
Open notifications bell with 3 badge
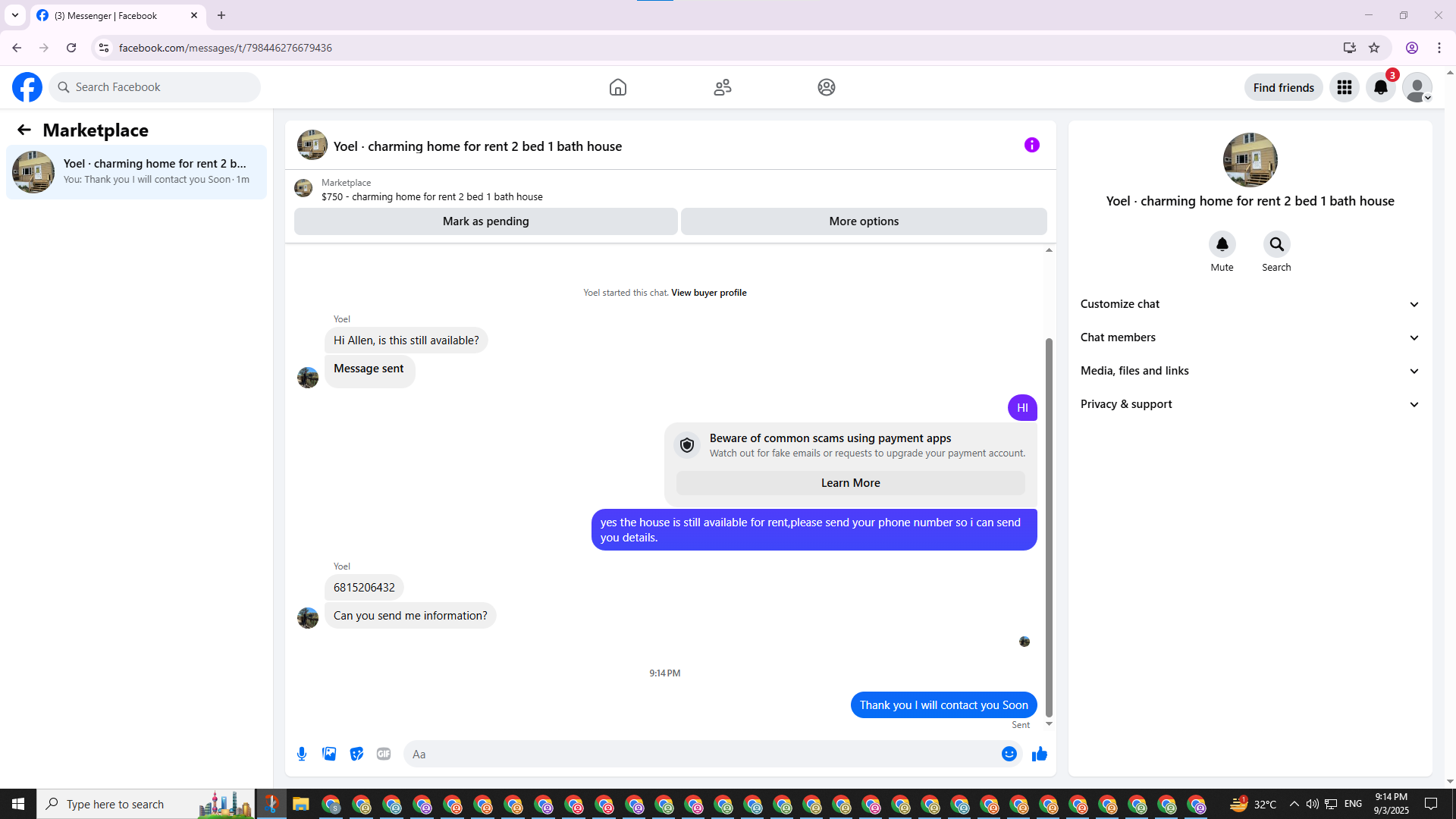click(x=1381, y=87)
